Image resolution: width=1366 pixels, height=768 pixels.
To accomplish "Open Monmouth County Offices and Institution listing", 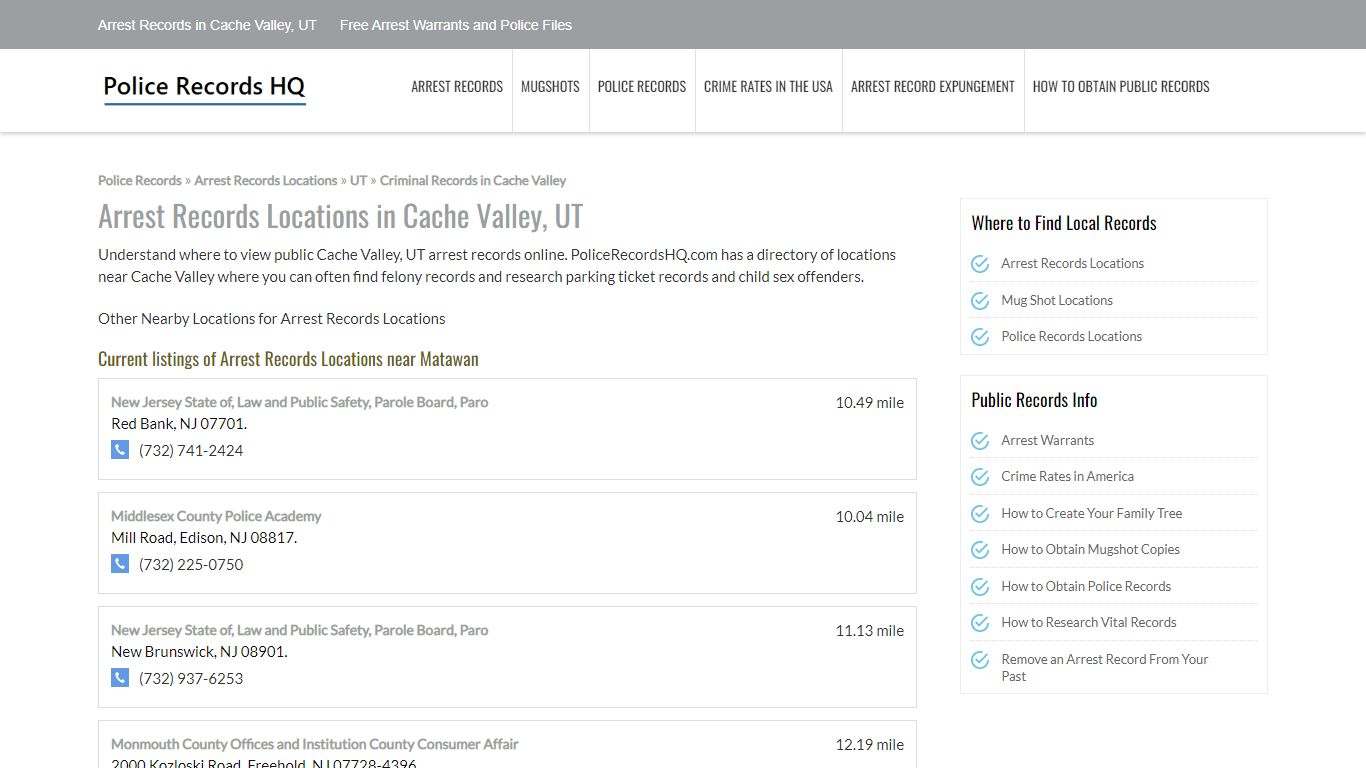I will [x=315, y=744].
